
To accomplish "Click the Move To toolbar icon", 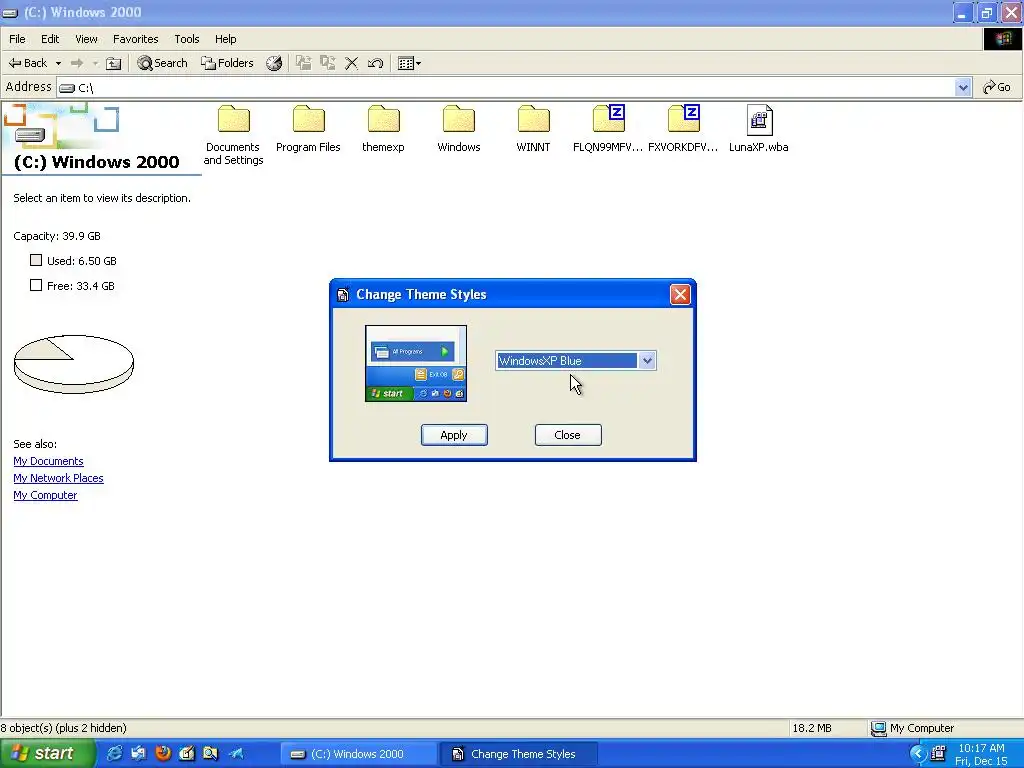I will pos(304,63).
